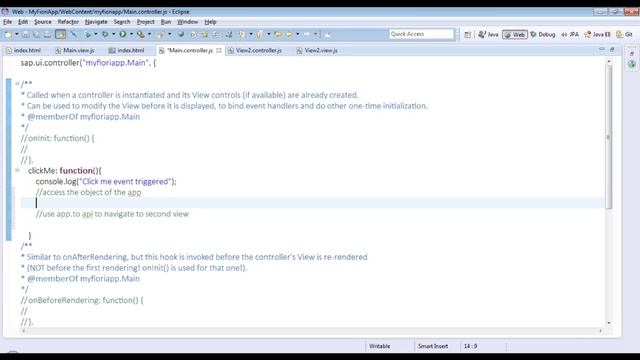640x360 pixels.
Task: Close the Main.controller.js tab
Action: tap(219, 51)
